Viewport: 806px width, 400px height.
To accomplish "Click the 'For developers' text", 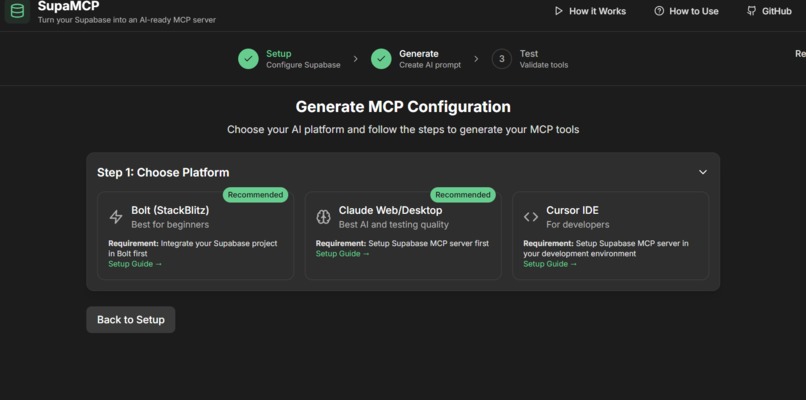I will click(578, 225).
